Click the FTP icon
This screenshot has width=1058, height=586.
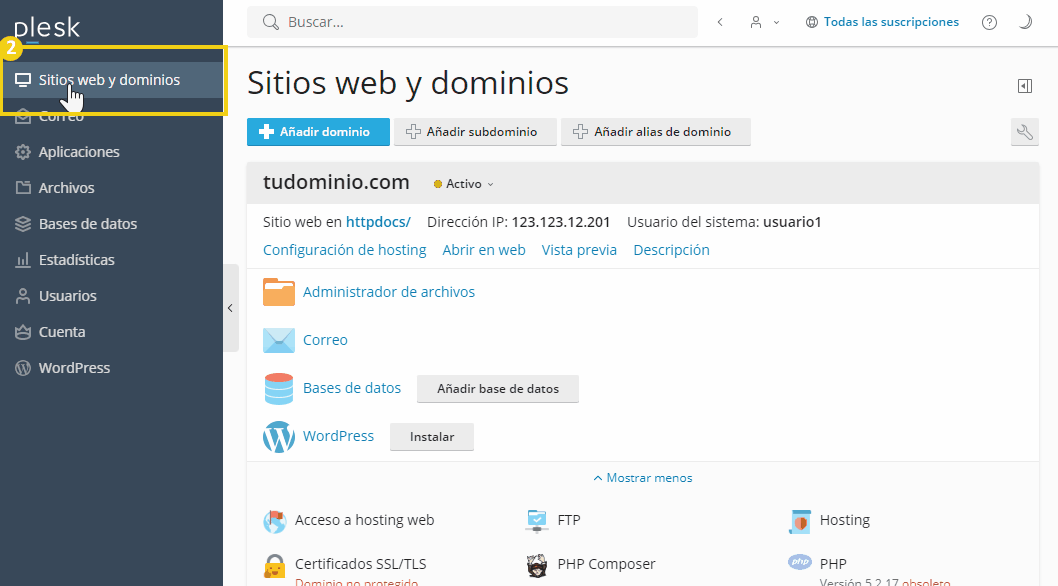[537, 521]
